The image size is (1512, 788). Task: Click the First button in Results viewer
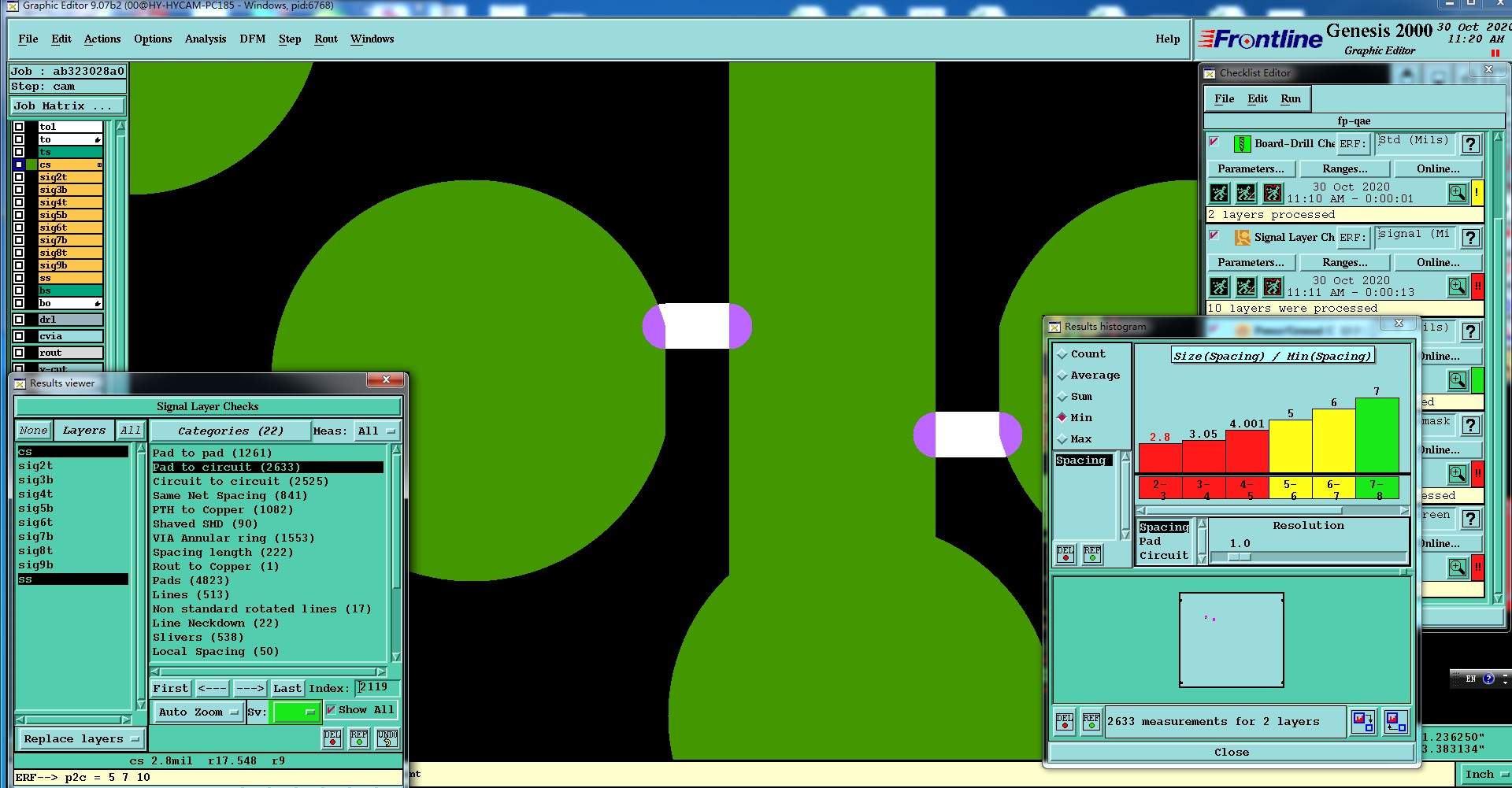171,688
